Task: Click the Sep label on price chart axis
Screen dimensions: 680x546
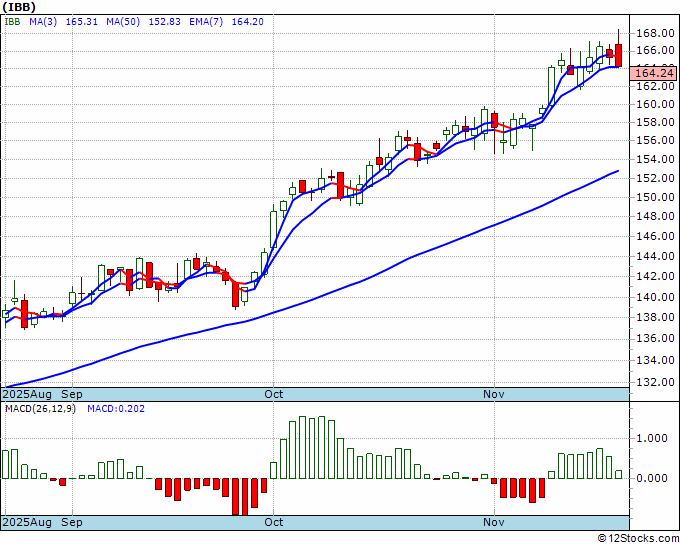Action: (x=72, y=394)
